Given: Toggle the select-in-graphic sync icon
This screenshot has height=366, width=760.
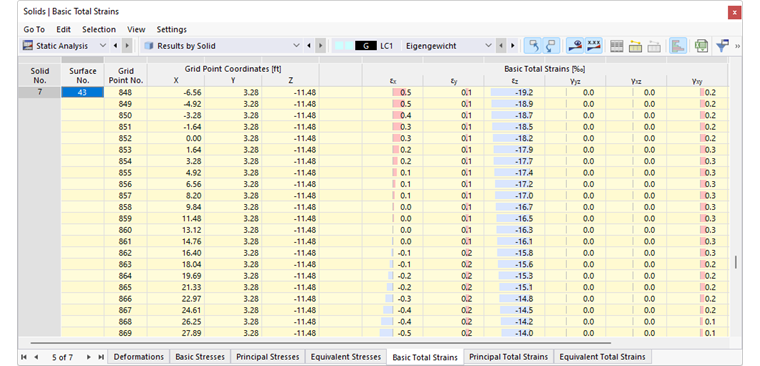Looking at the screenshot, I should pyautogui.click(x=534, y=46).
